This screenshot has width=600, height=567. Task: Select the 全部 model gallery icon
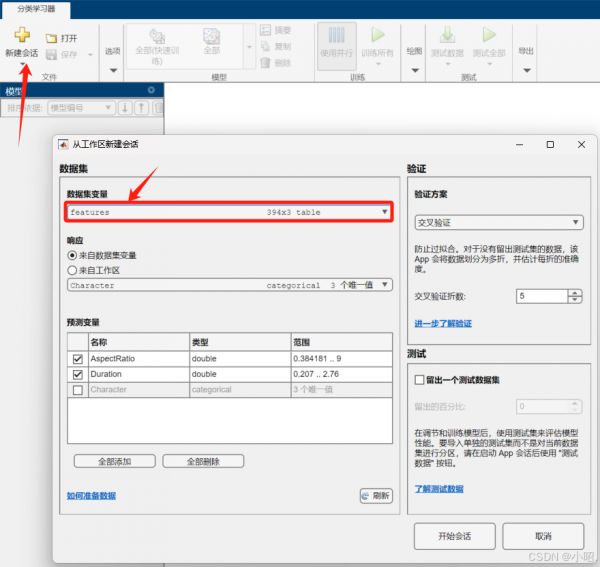[211, 36]
